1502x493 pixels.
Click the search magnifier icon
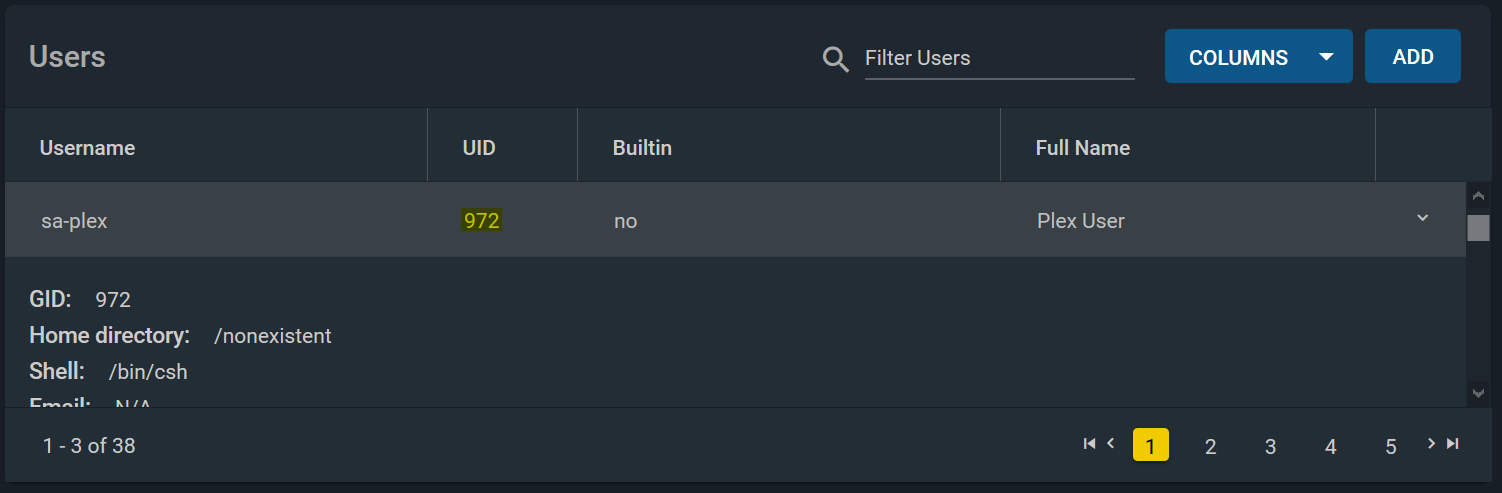point(836,59)
